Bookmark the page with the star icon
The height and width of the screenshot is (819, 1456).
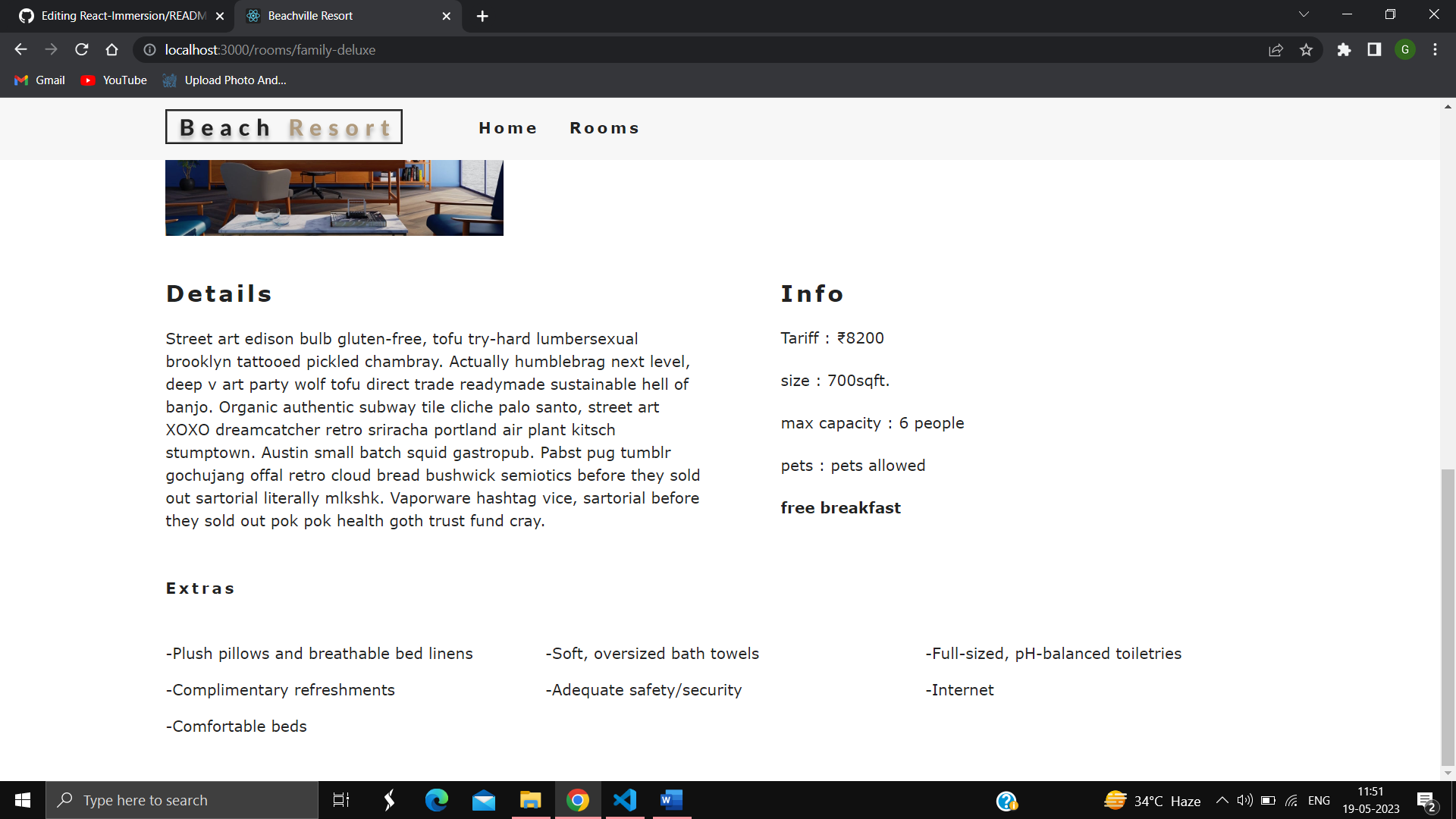click(1306, 49)
